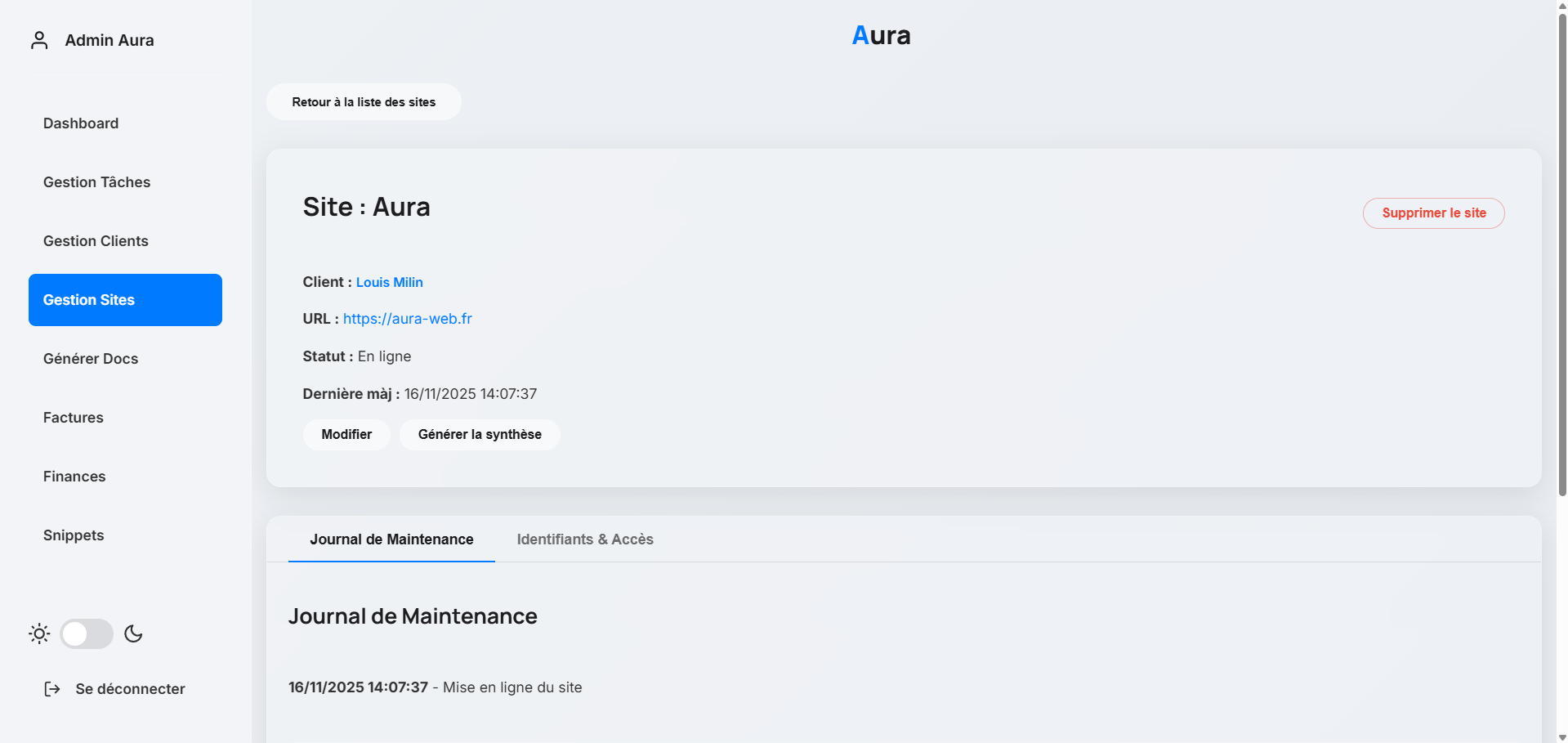Click the Supprimer le site button
The height and width of the screenshot is (743, 1568).
coord(1433,213)
